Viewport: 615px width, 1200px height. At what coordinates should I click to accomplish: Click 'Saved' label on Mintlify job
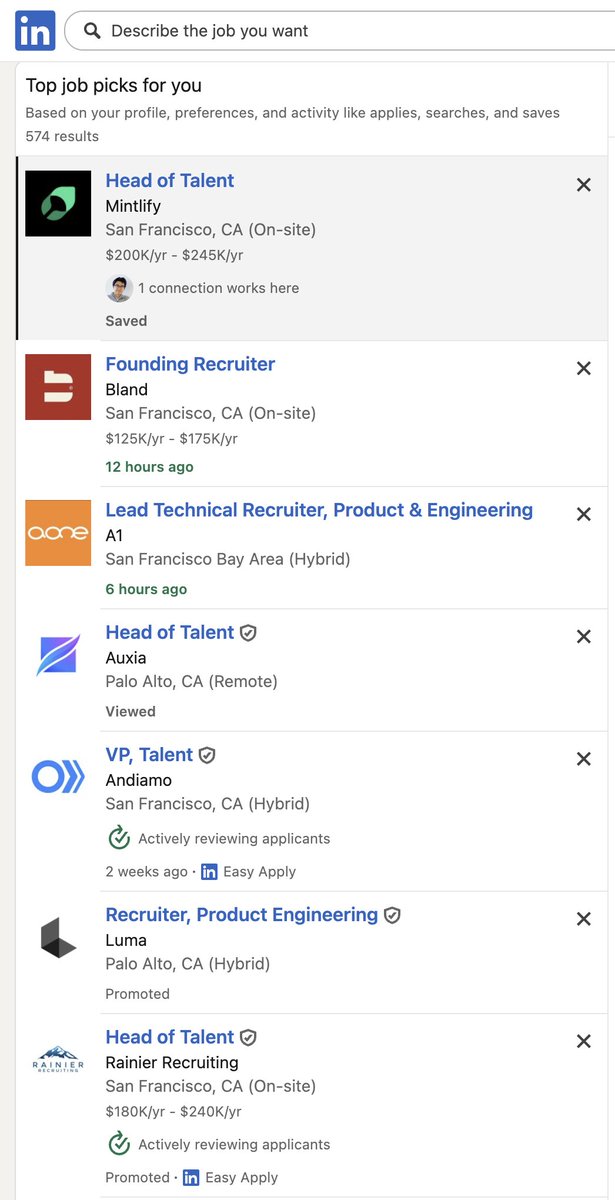coord(126,321)
